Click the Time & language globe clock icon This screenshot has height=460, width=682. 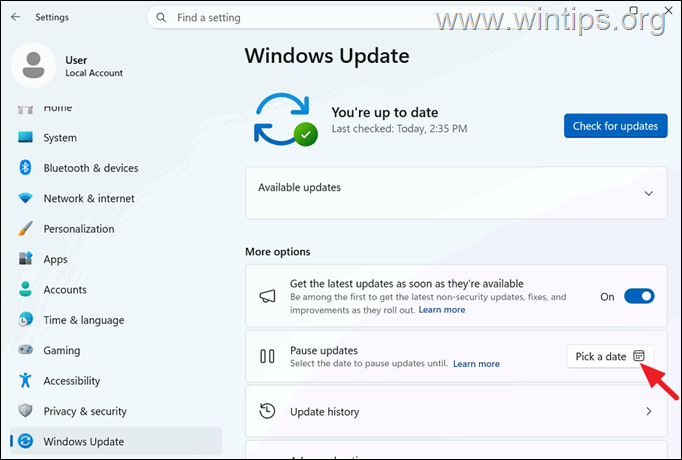point(25,320)
